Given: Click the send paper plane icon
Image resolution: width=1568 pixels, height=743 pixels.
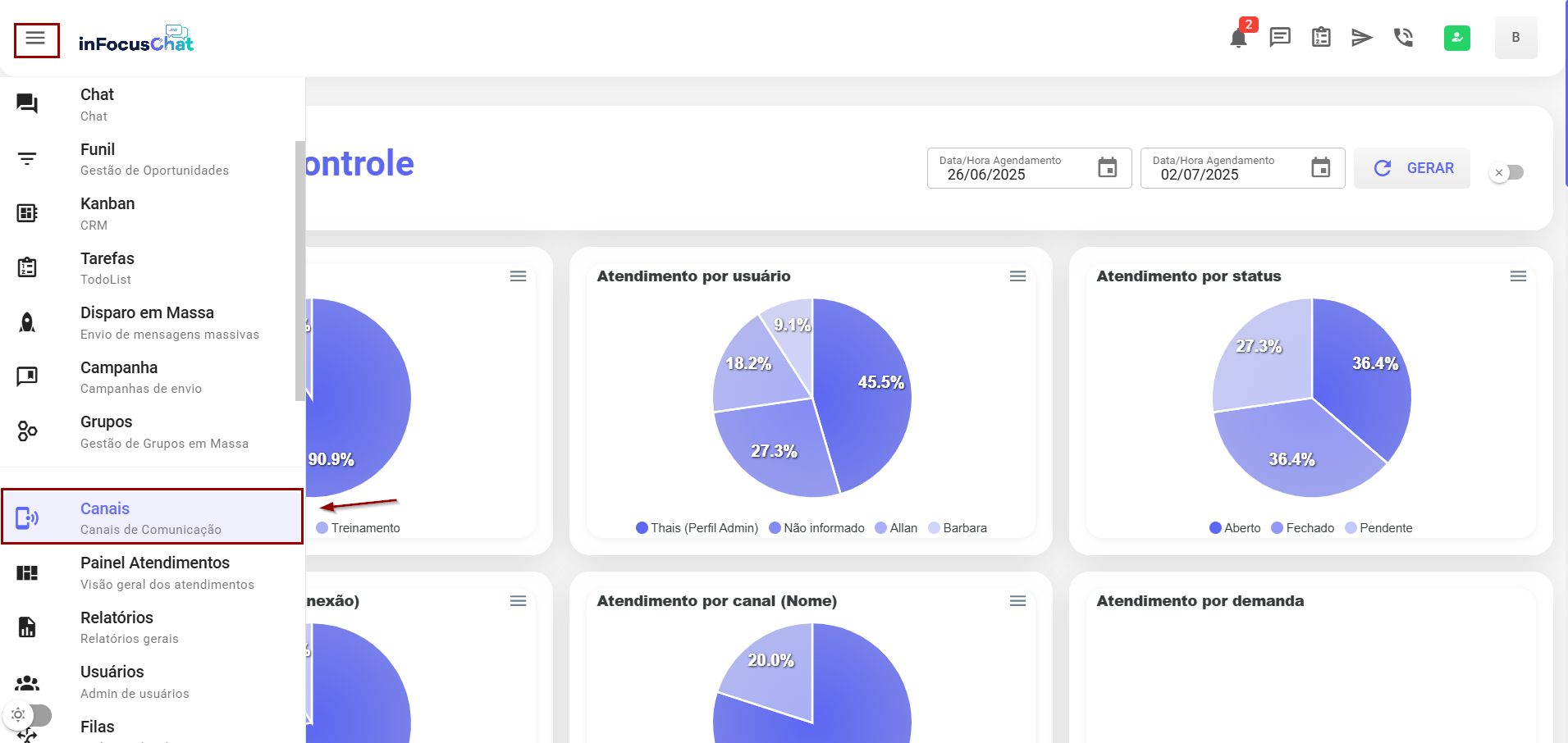Looking at the screenshot, I should [1361, 38].
